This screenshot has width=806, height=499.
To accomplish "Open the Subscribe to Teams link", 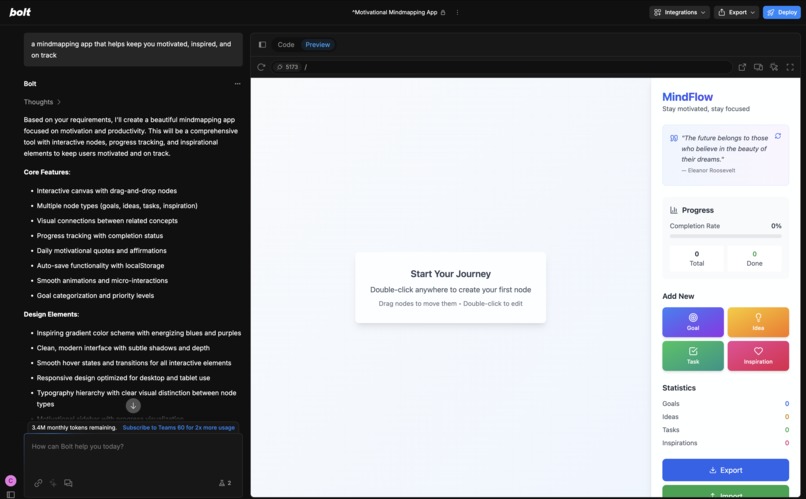I will click(178, 428).
